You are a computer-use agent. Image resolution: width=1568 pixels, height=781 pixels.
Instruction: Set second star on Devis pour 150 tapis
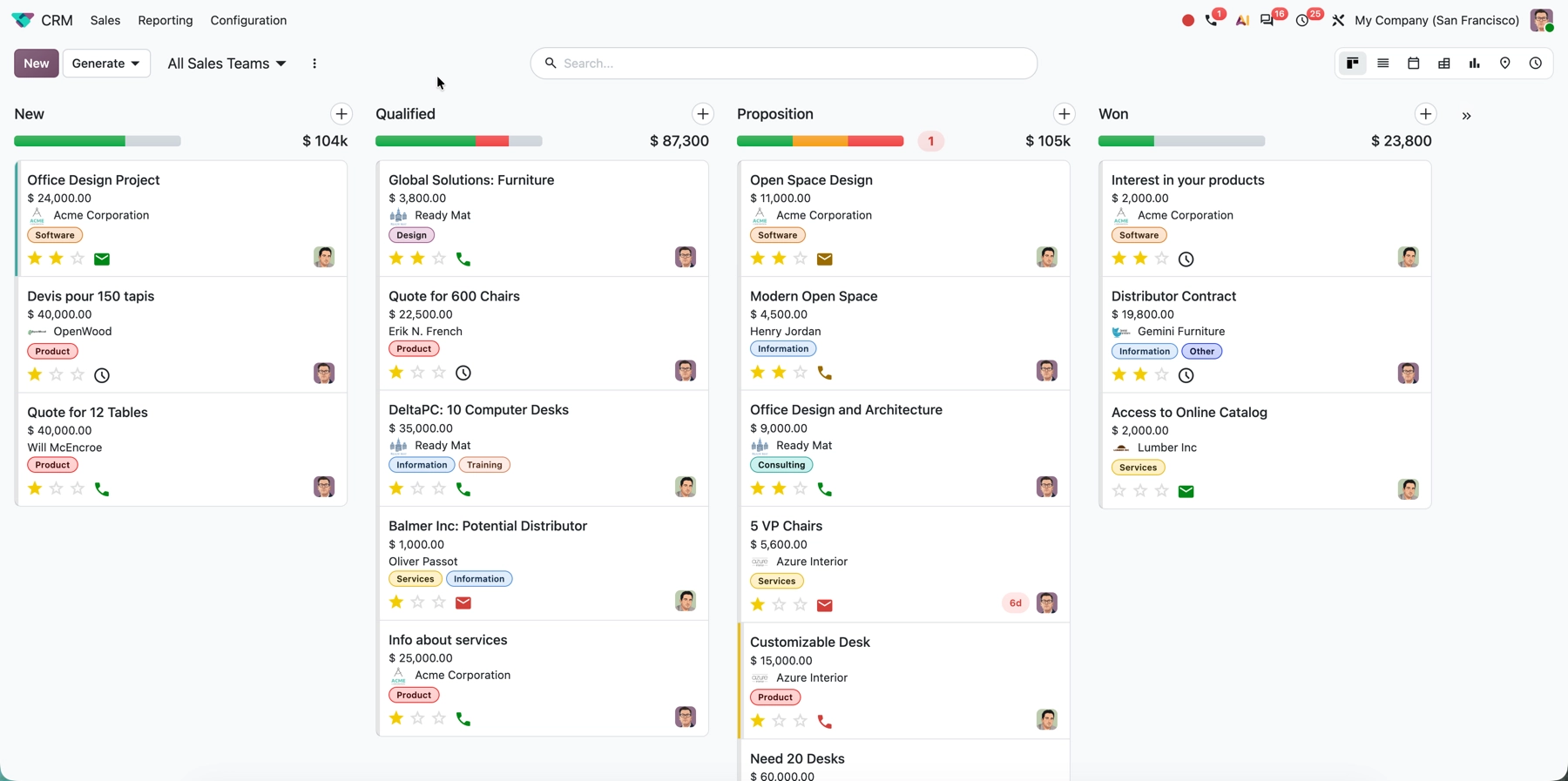[57, 374]
